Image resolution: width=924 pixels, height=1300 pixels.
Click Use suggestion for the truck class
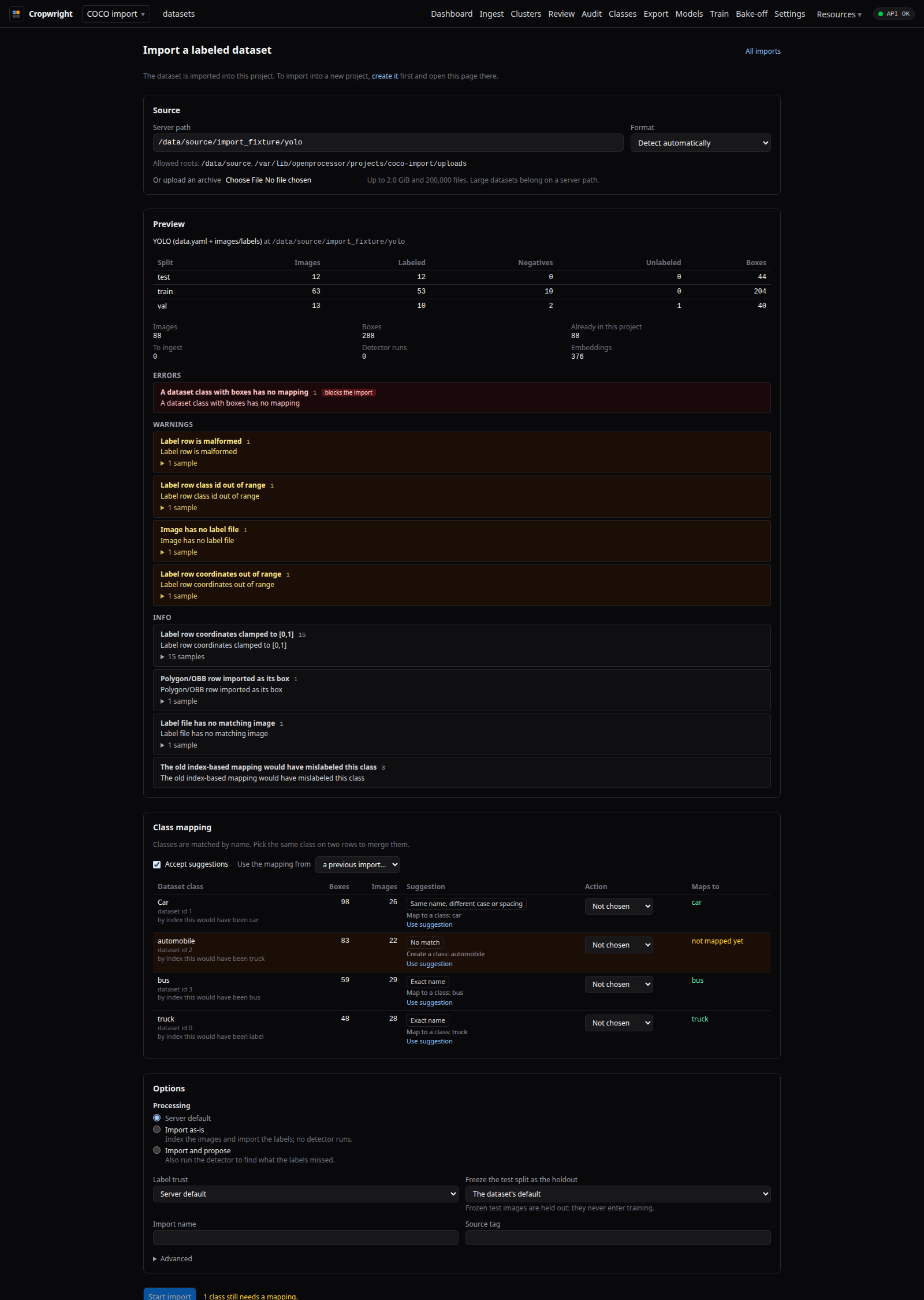click(x=429, y=1041)
